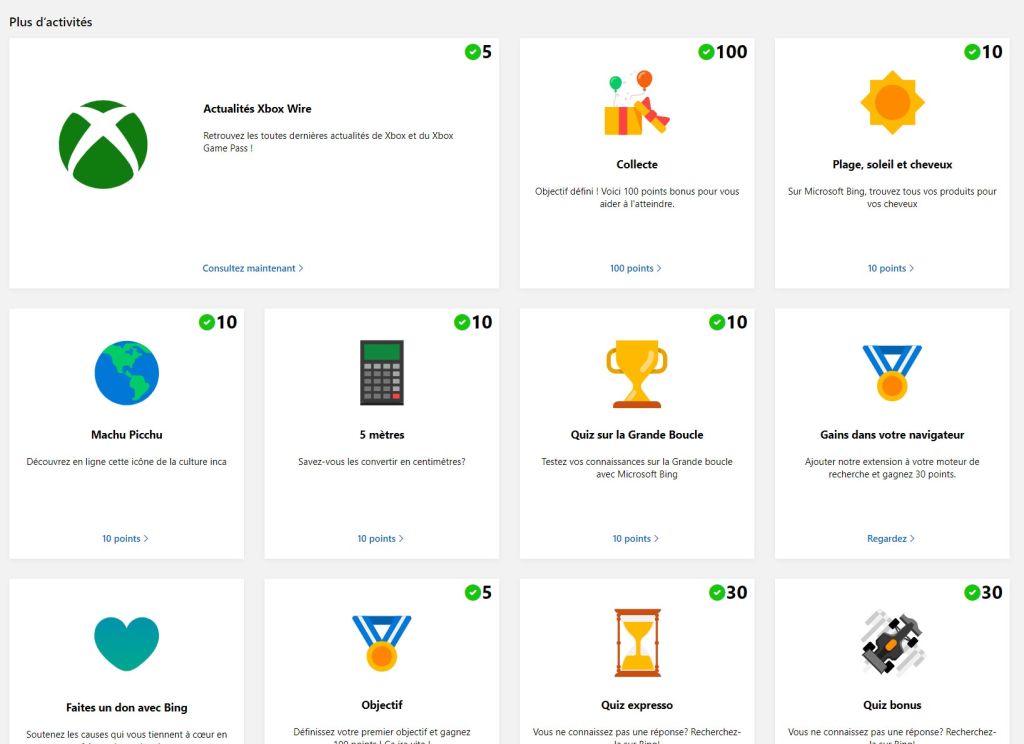
Task: Click the culture inca description text
Action: 127,462
